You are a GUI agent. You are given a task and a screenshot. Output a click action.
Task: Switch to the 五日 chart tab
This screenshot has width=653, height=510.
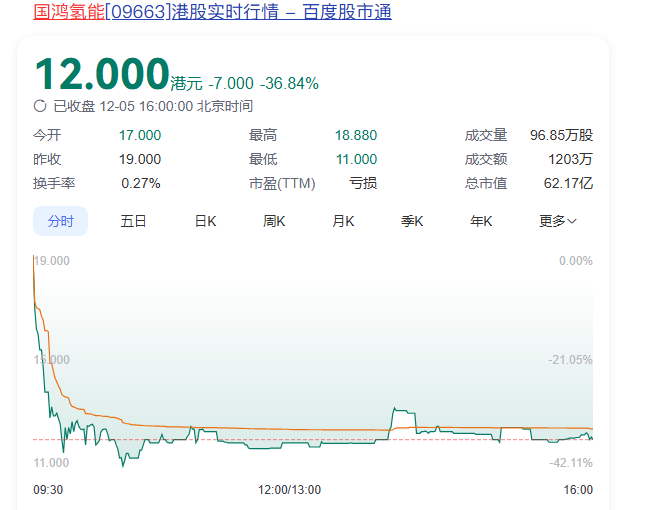(x=133, y=221)
